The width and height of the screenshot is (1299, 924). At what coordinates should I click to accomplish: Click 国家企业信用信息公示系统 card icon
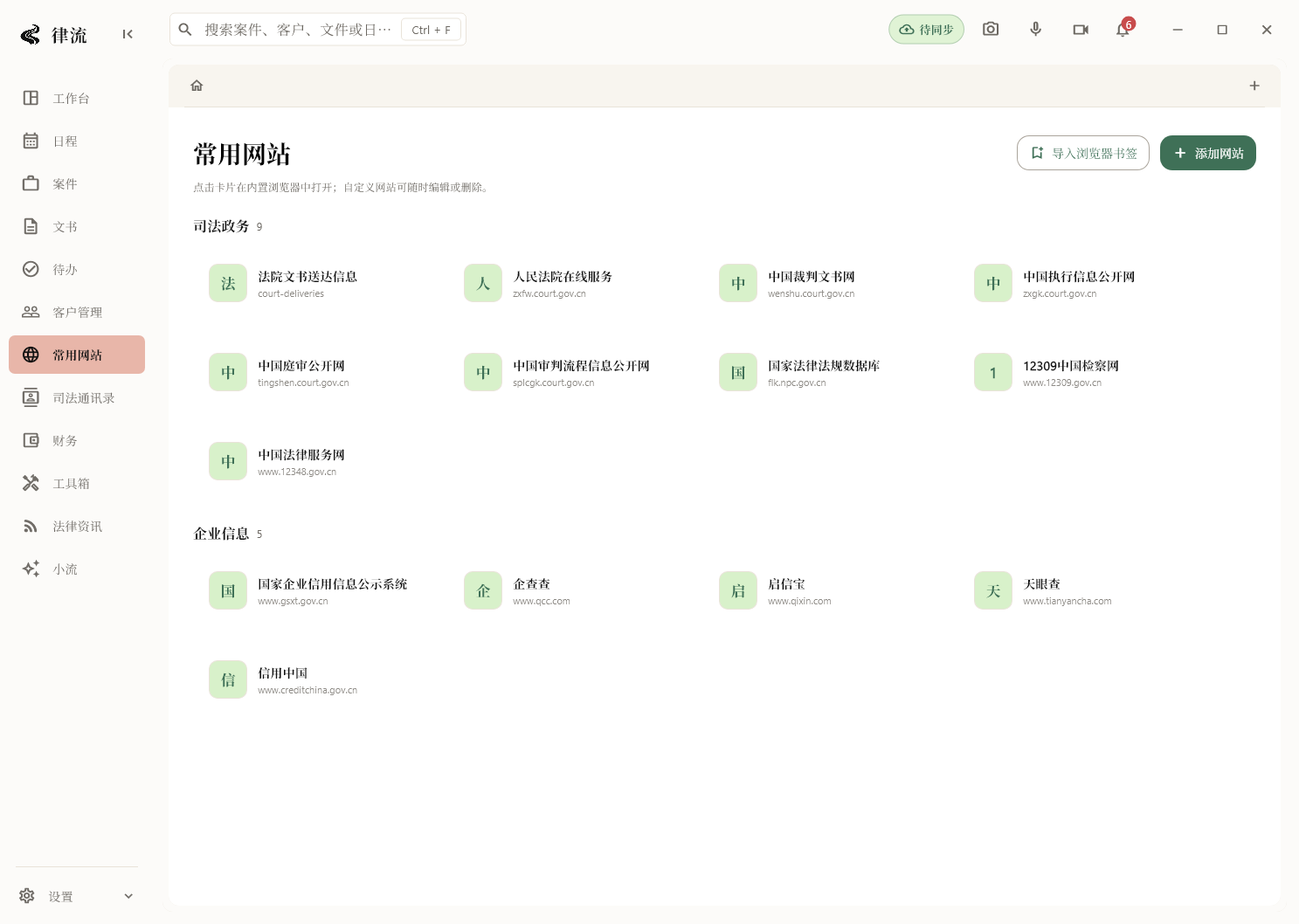point(228,590)
